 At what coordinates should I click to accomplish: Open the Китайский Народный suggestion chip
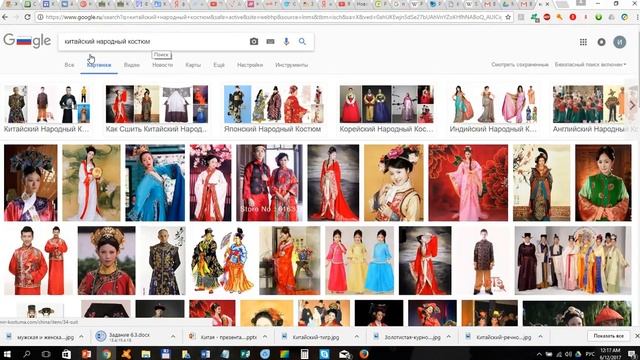(47, 109)
